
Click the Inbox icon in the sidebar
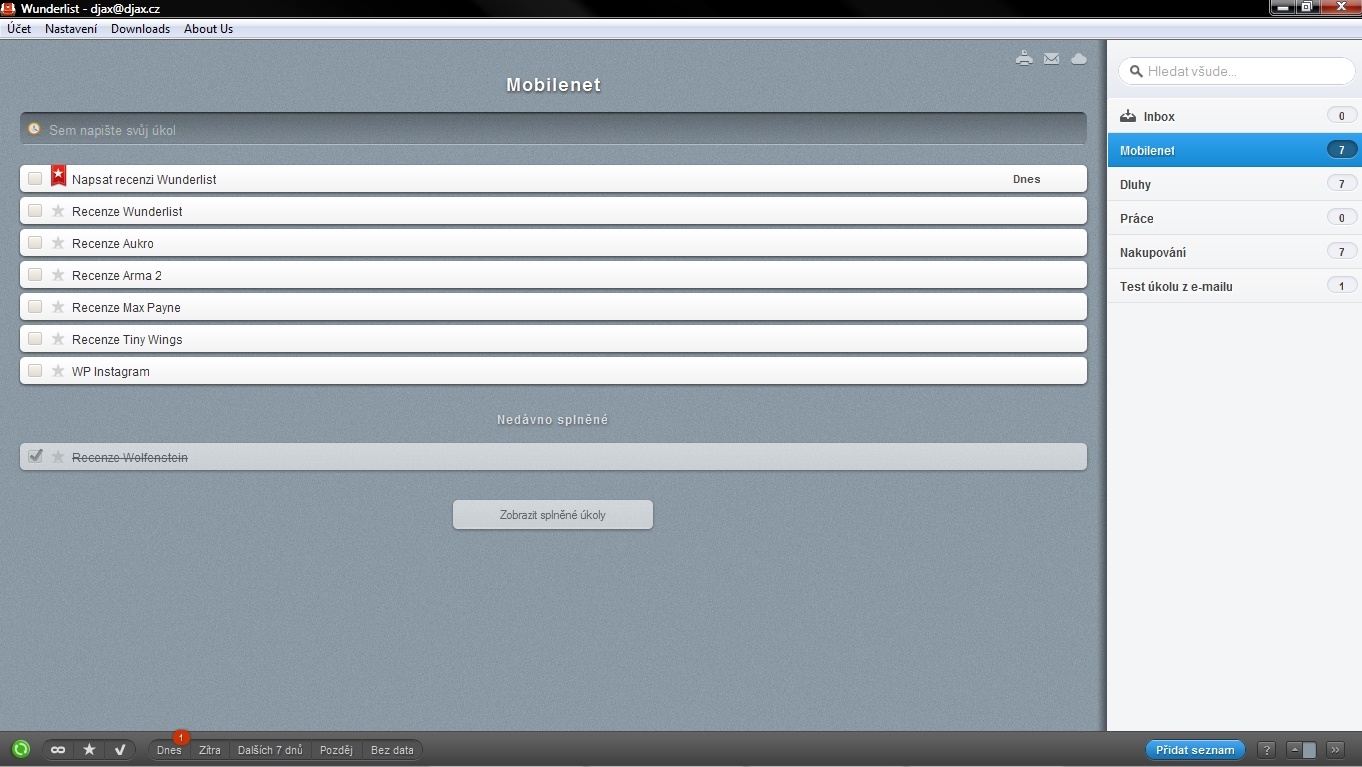(x=1126, y=115)
